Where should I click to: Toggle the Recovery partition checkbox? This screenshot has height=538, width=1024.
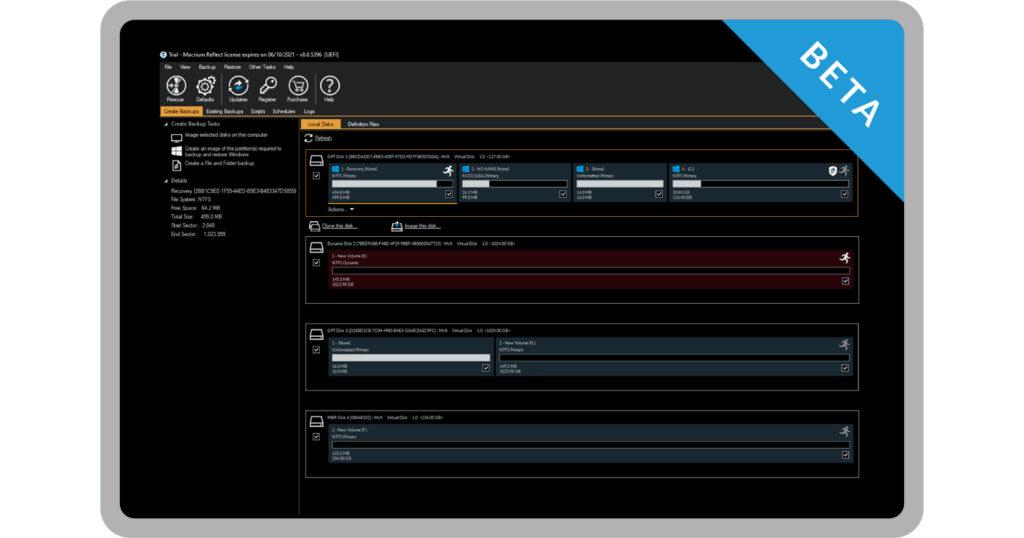pos(449,194)
